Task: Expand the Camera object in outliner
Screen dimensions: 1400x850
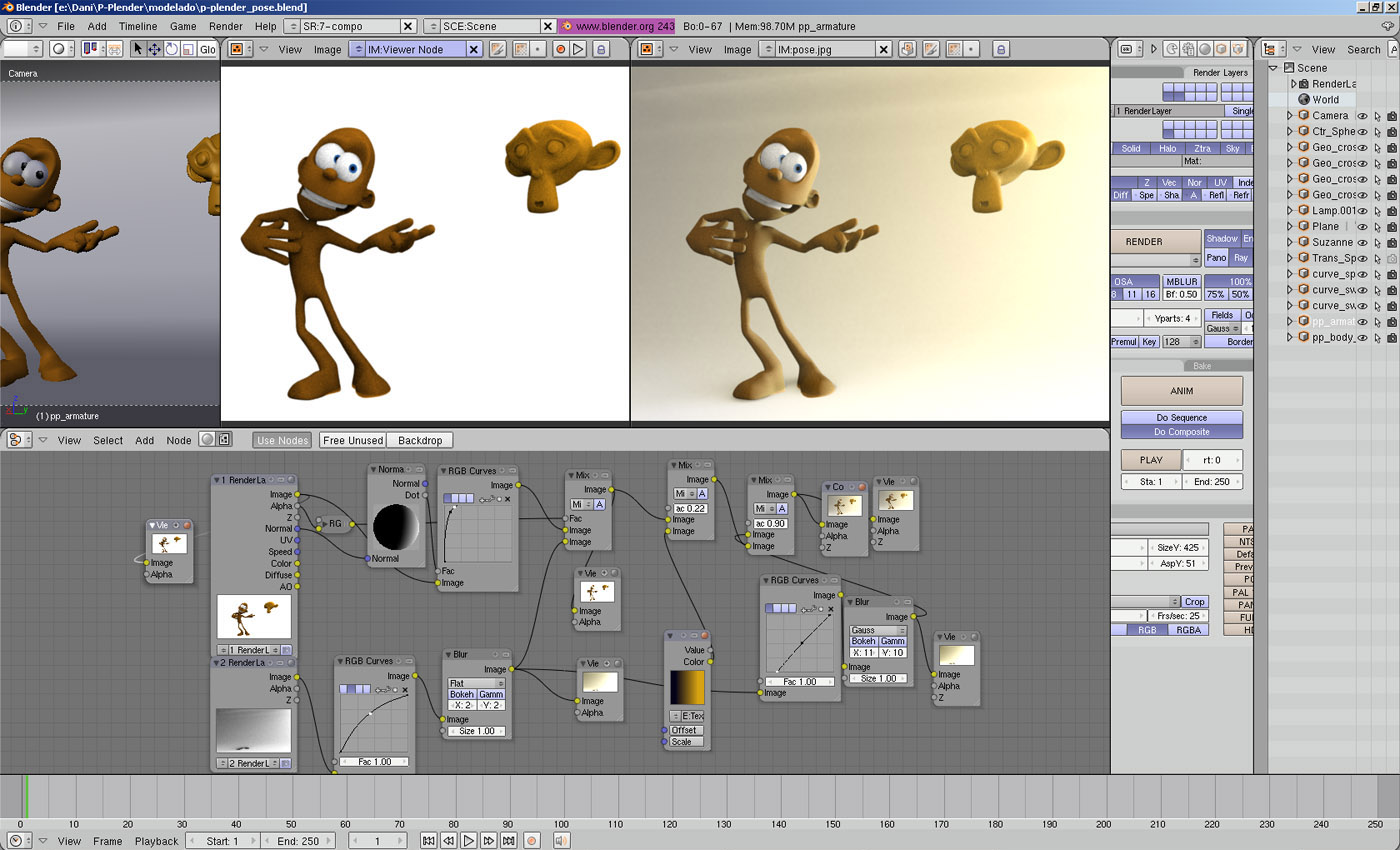Action: point(1289,116)
